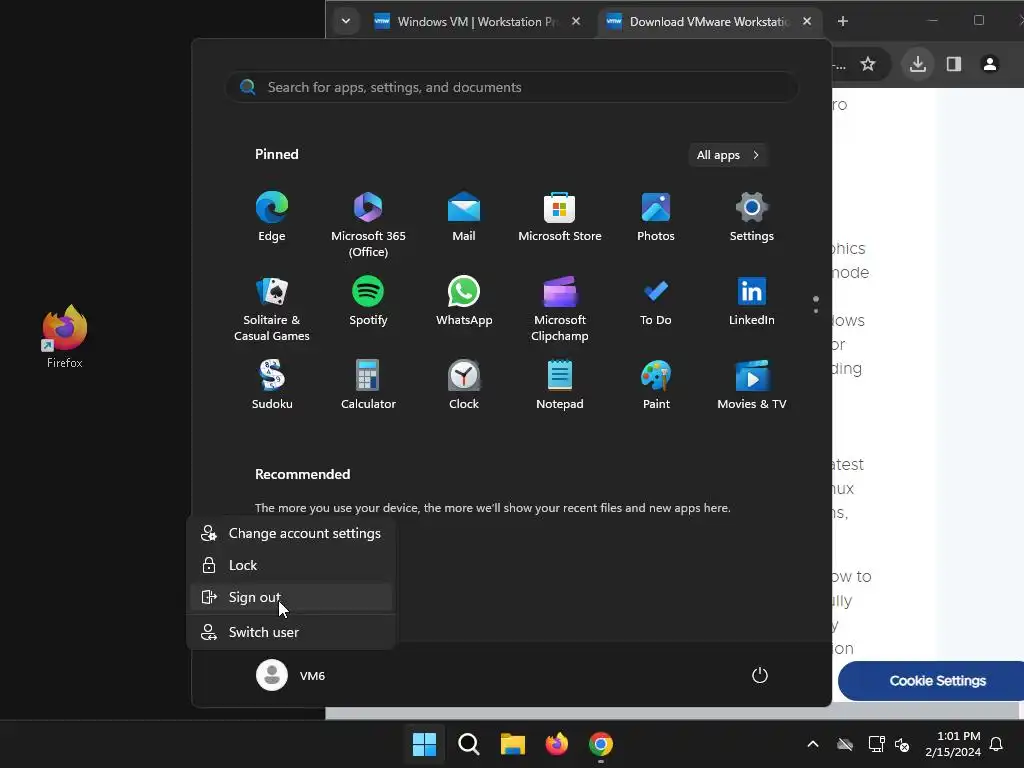Click the Windows Start button on taskbar
Image resolution: width=1024 pixels, height=768 pixels.
[x=424, y=744]
